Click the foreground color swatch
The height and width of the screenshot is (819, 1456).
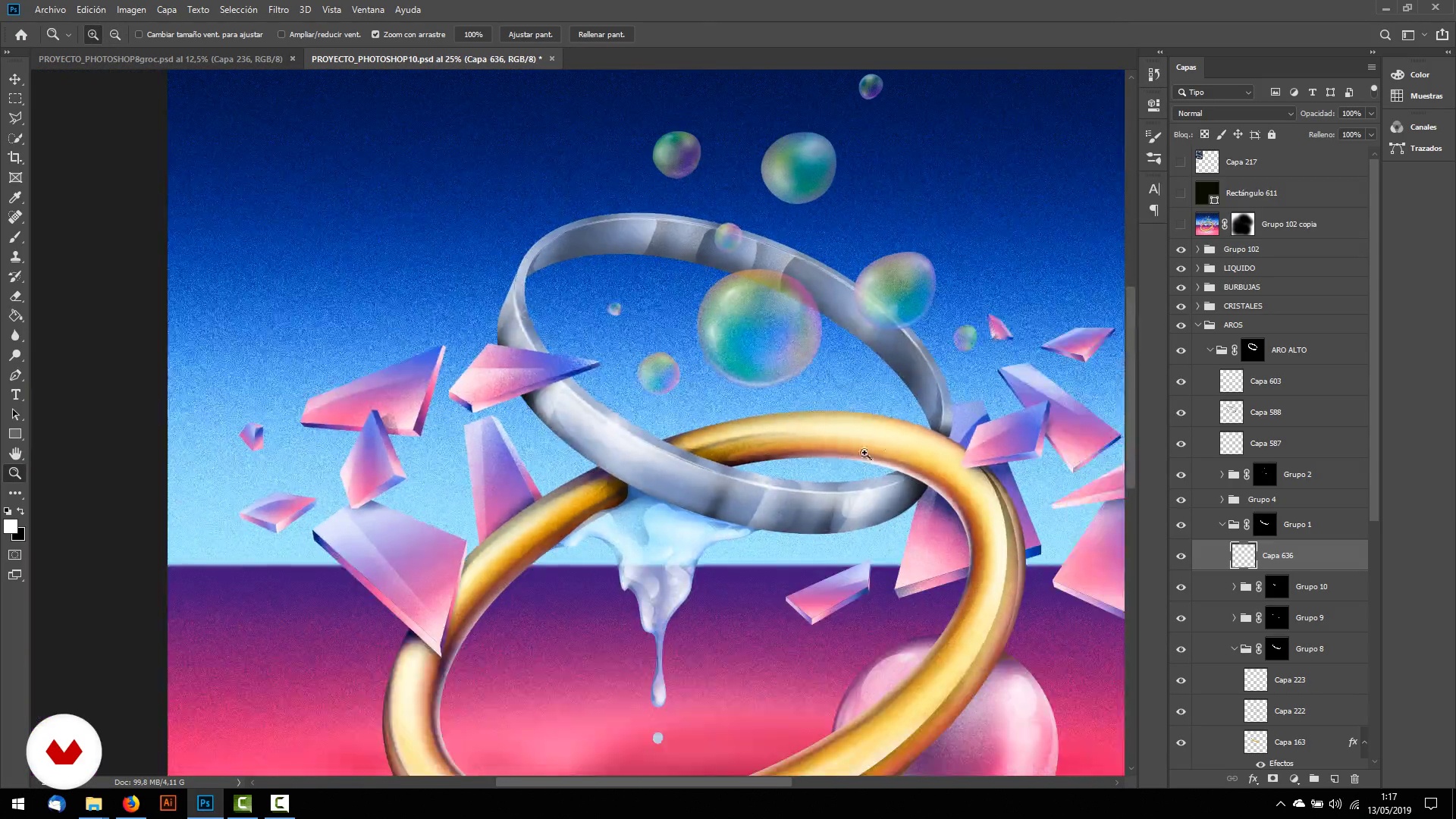pyautogui.click(x=11, y=526)
